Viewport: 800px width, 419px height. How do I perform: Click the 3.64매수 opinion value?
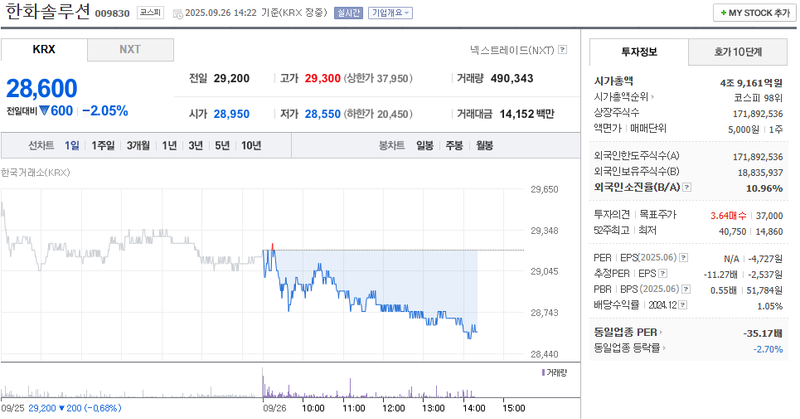coord(729,216)
